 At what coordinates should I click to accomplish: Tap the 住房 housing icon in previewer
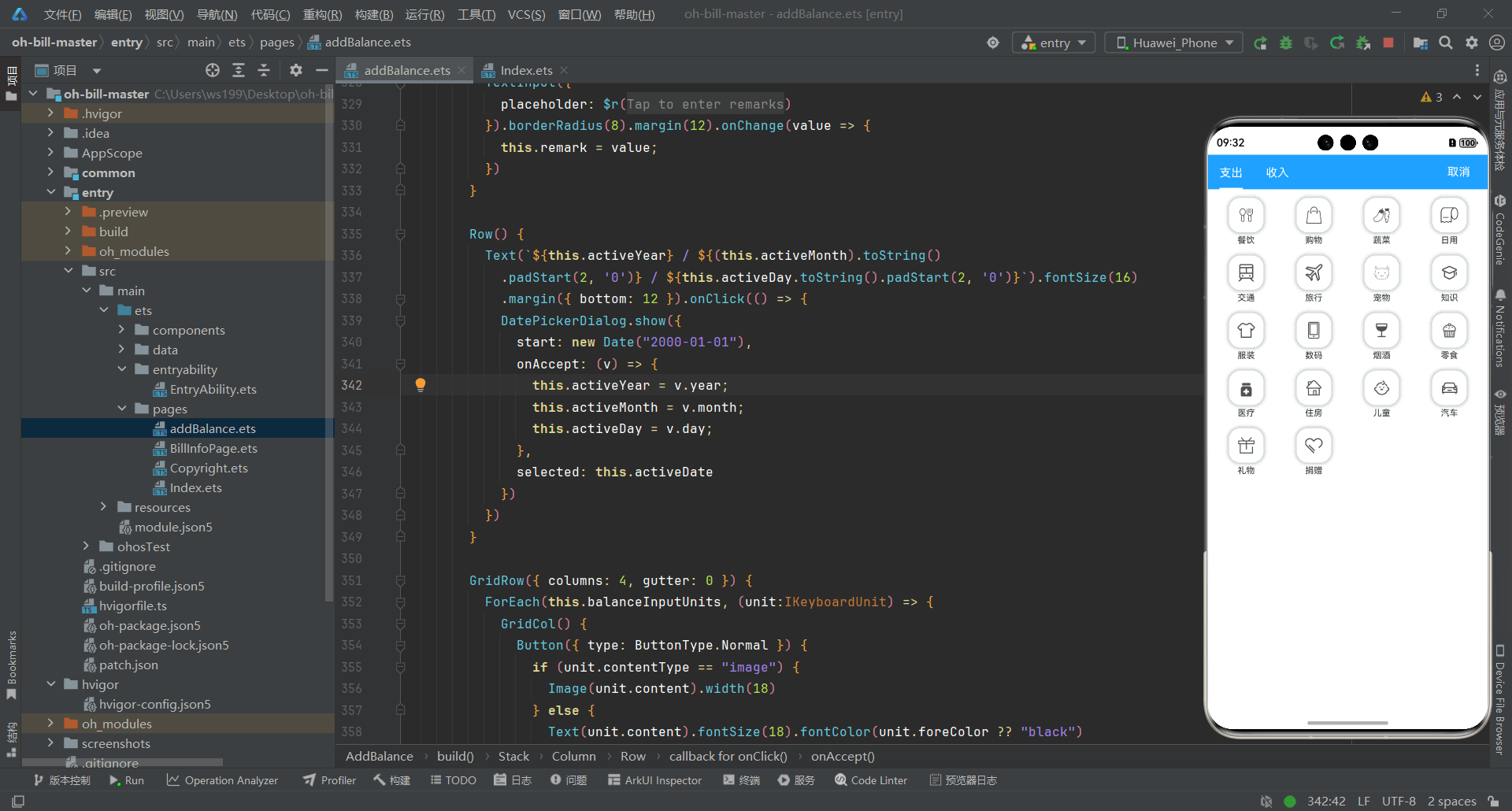pos(1314,387)
